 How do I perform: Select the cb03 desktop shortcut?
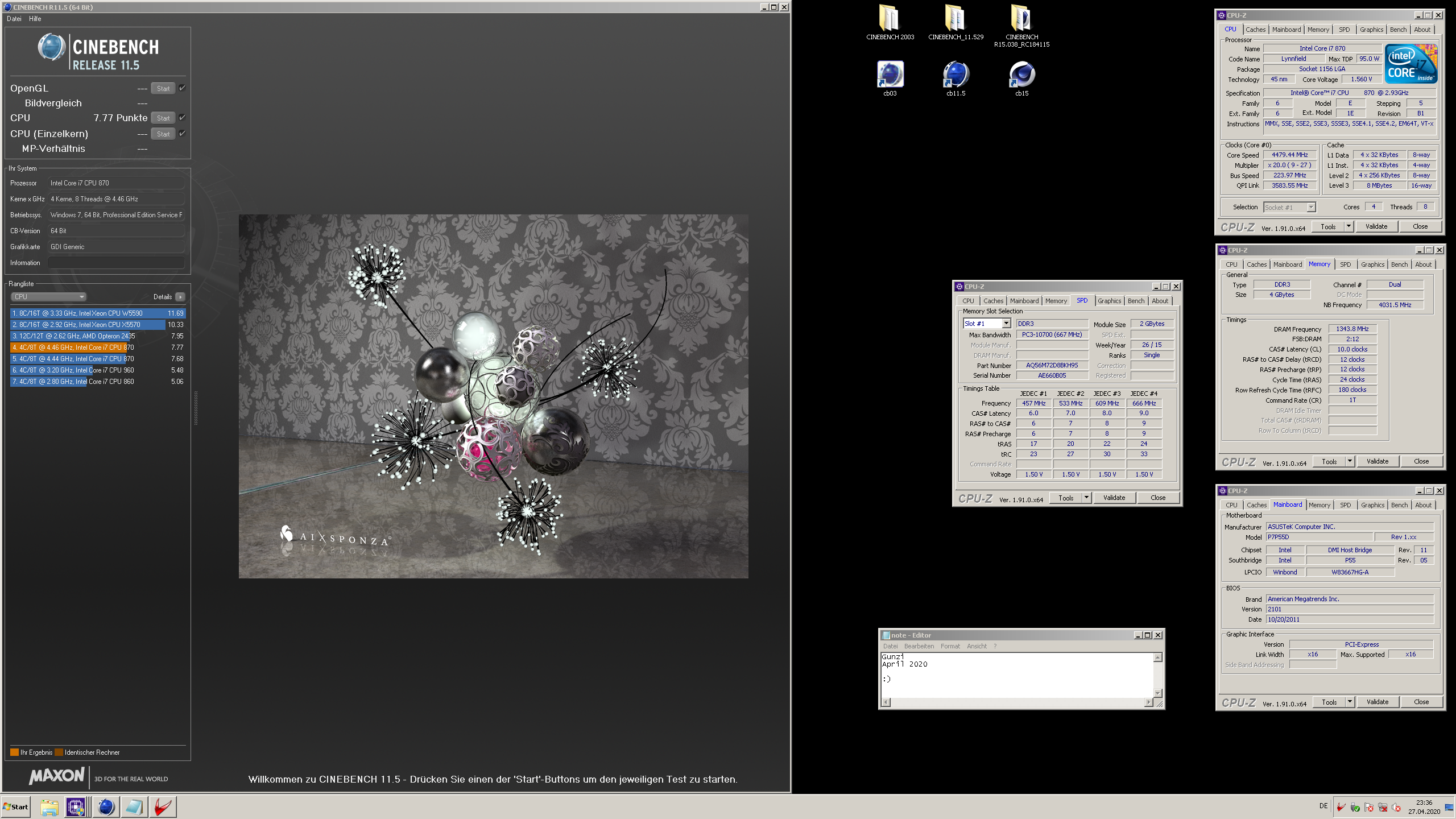(890, 78)
